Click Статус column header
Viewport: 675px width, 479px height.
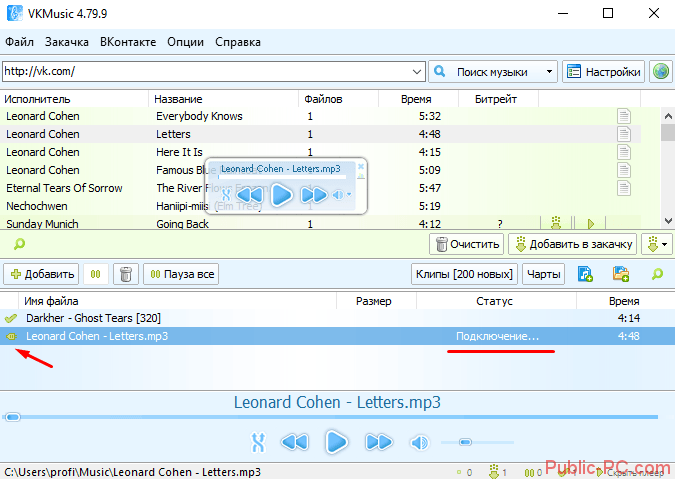pos(496,301)
